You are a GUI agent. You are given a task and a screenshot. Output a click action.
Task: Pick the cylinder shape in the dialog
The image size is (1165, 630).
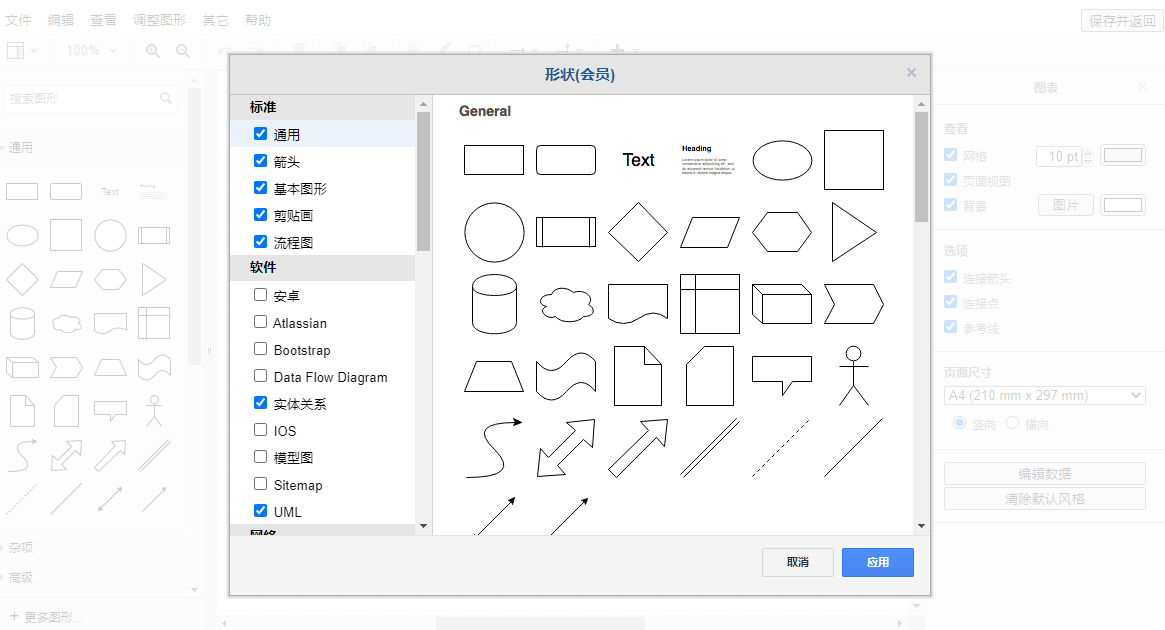[x=494, y=304]
